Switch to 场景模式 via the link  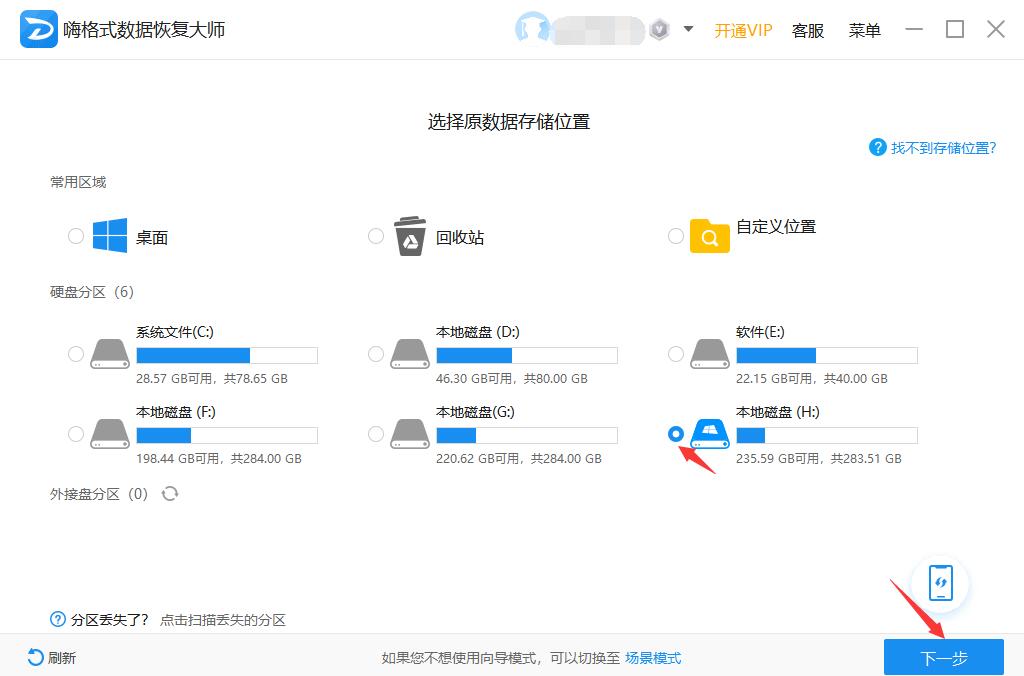coord(655,658)
